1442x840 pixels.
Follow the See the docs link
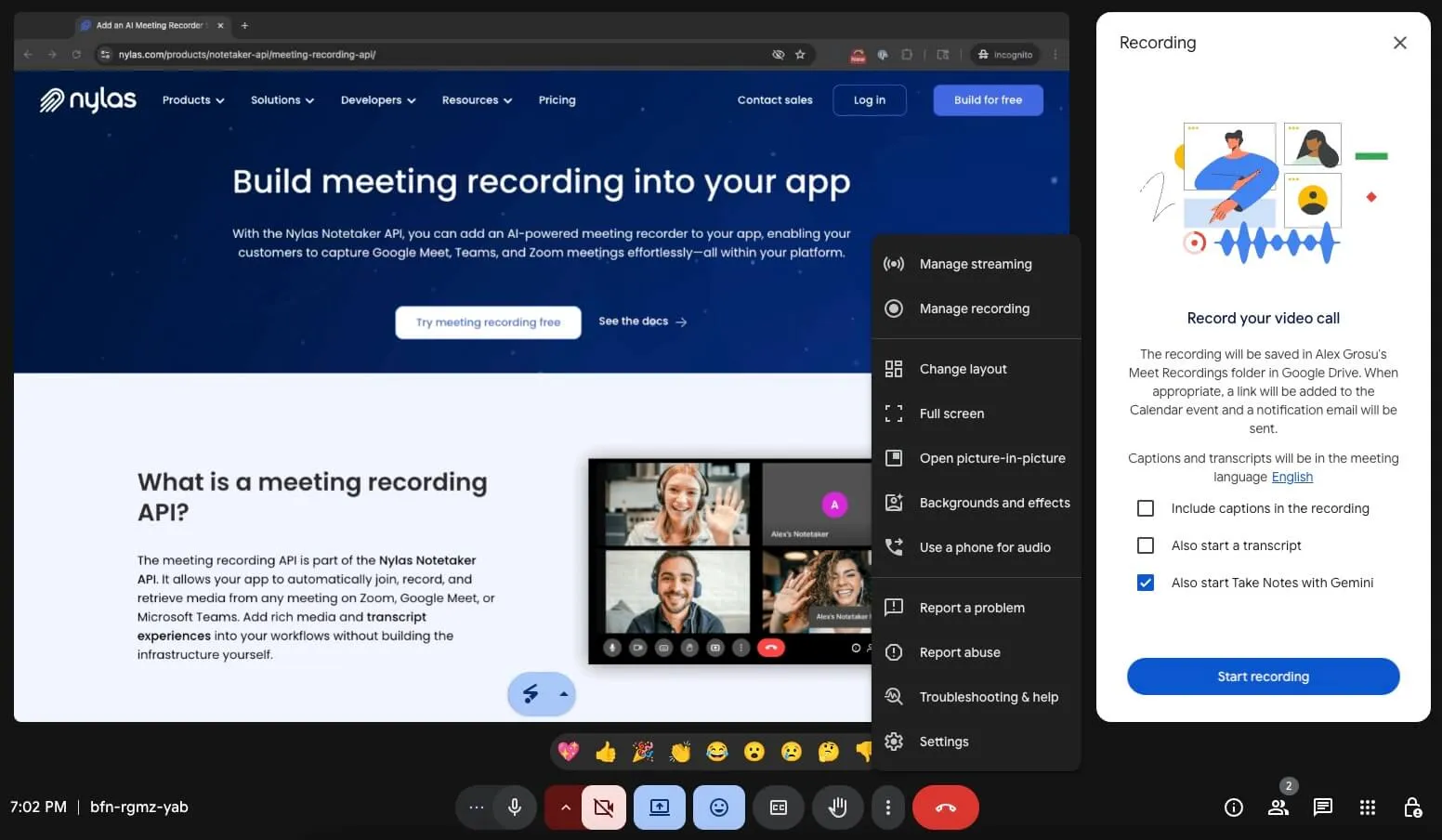click(x=642, y=322)
